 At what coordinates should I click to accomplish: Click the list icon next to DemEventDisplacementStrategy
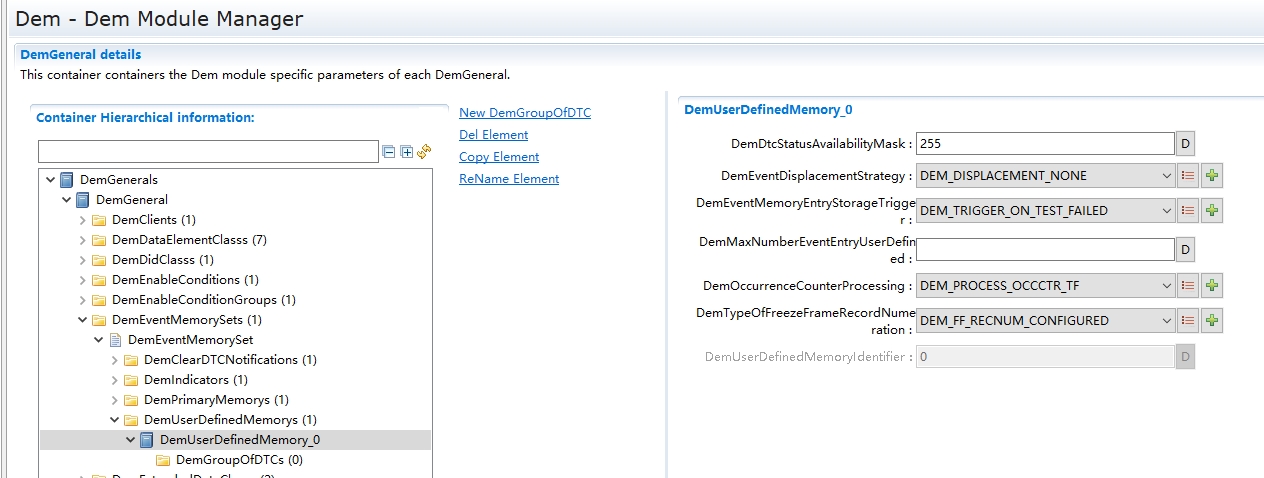1188,176
